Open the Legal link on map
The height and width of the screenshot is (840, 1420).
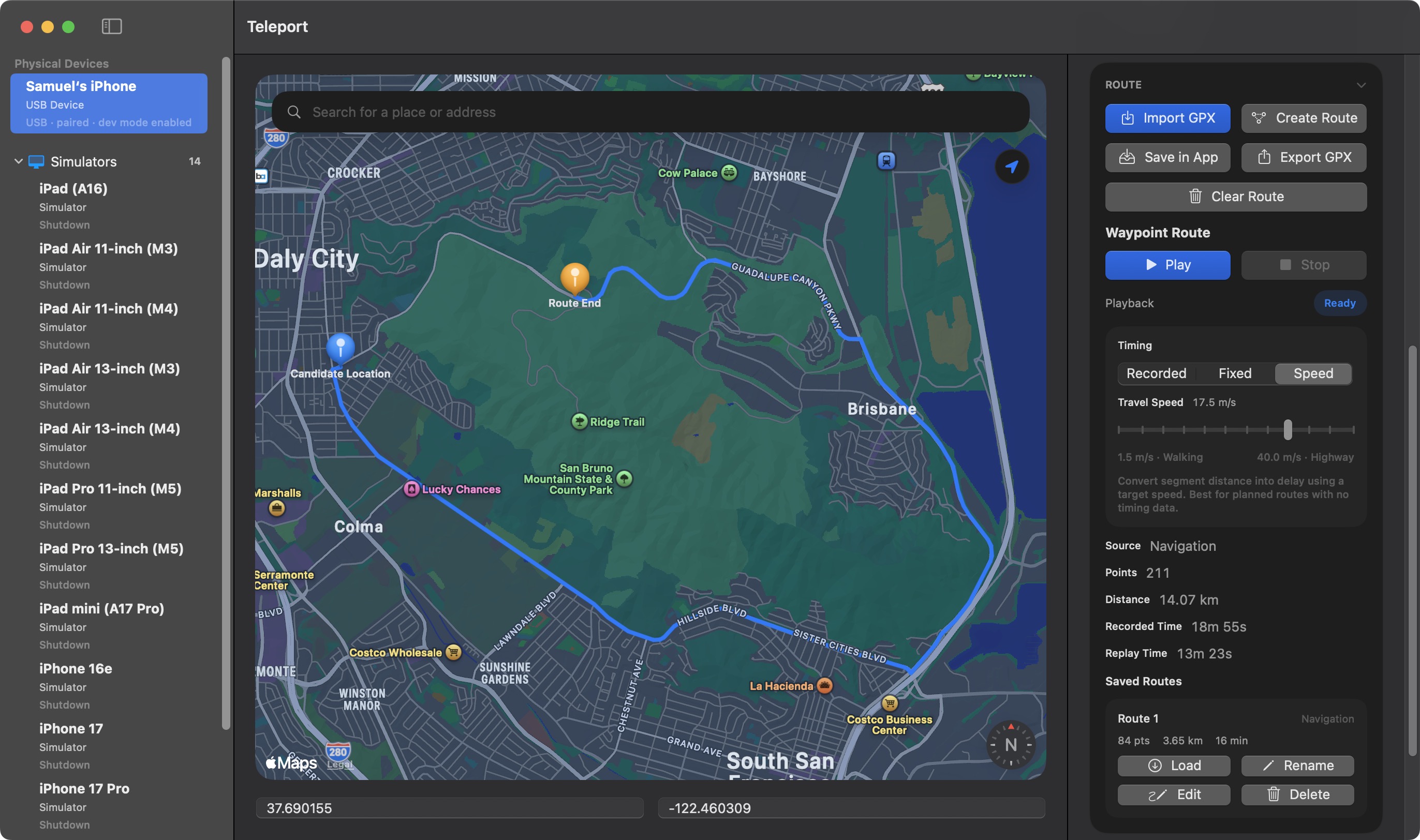pyautogui.click(x=339, y=764)
